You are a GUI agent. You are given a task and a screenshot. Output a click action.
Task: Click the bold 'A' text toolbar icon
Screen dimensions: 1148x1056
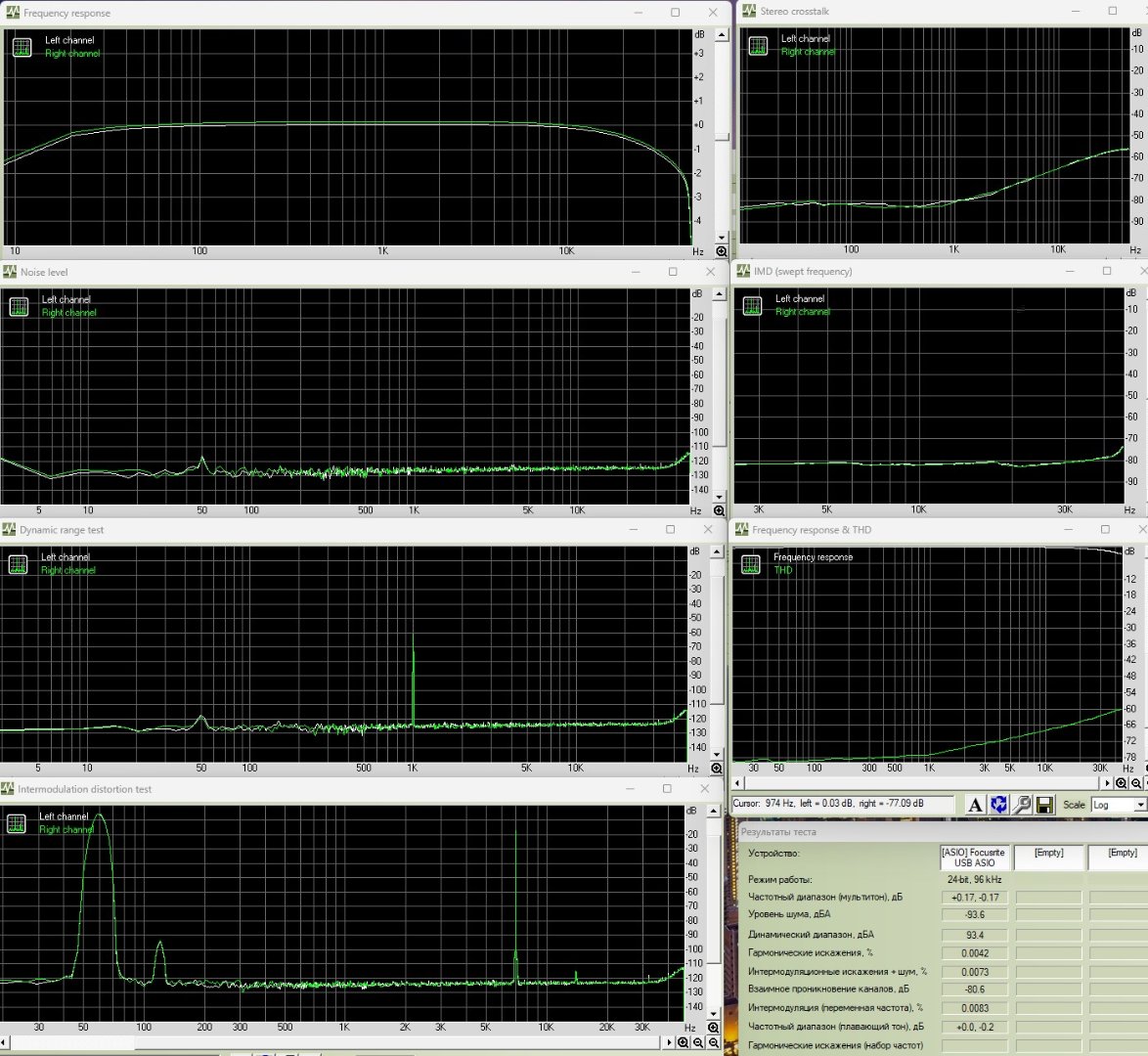(x=975, y=805)
